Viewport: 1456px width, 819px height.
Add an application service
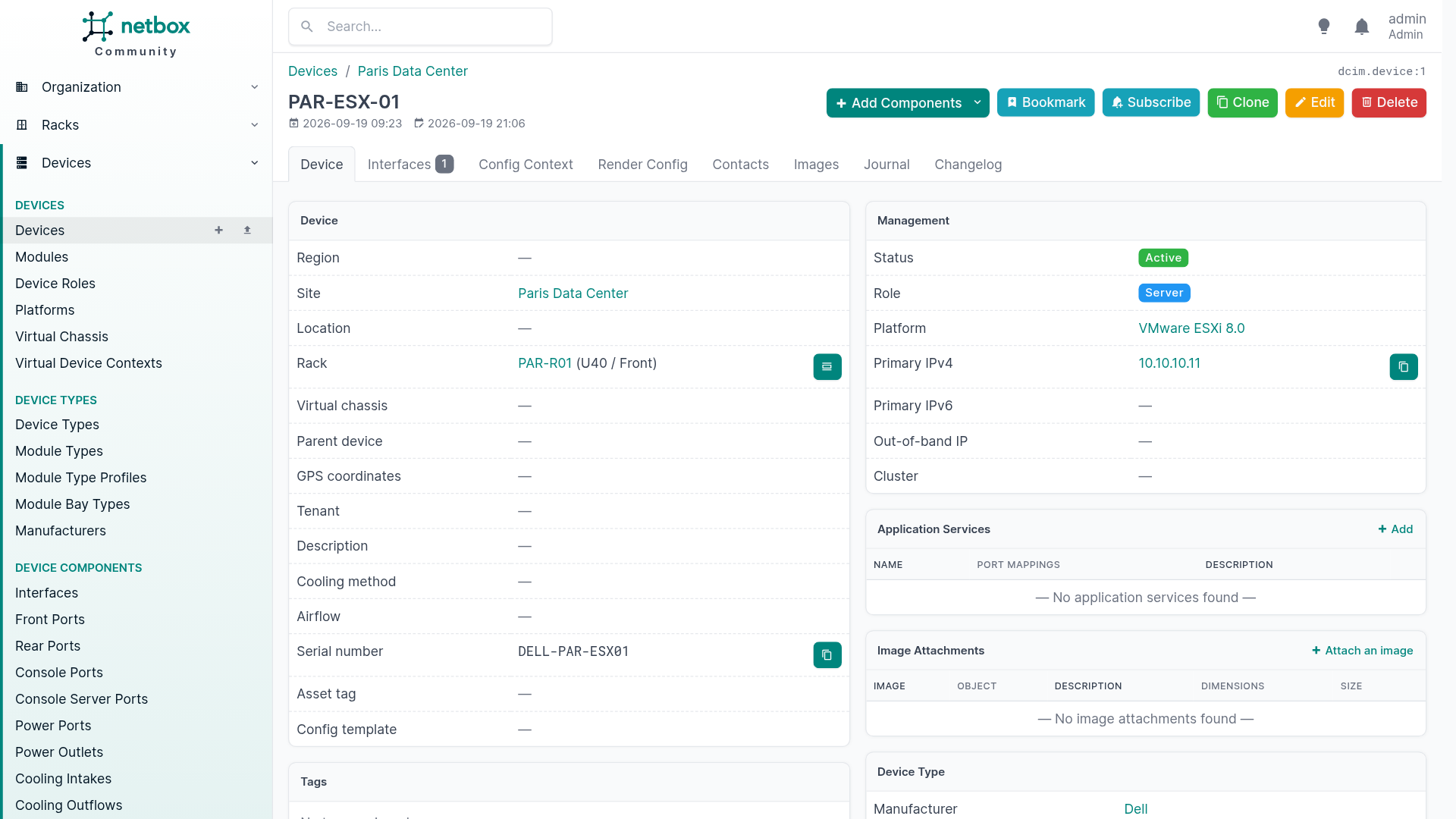1395,529
